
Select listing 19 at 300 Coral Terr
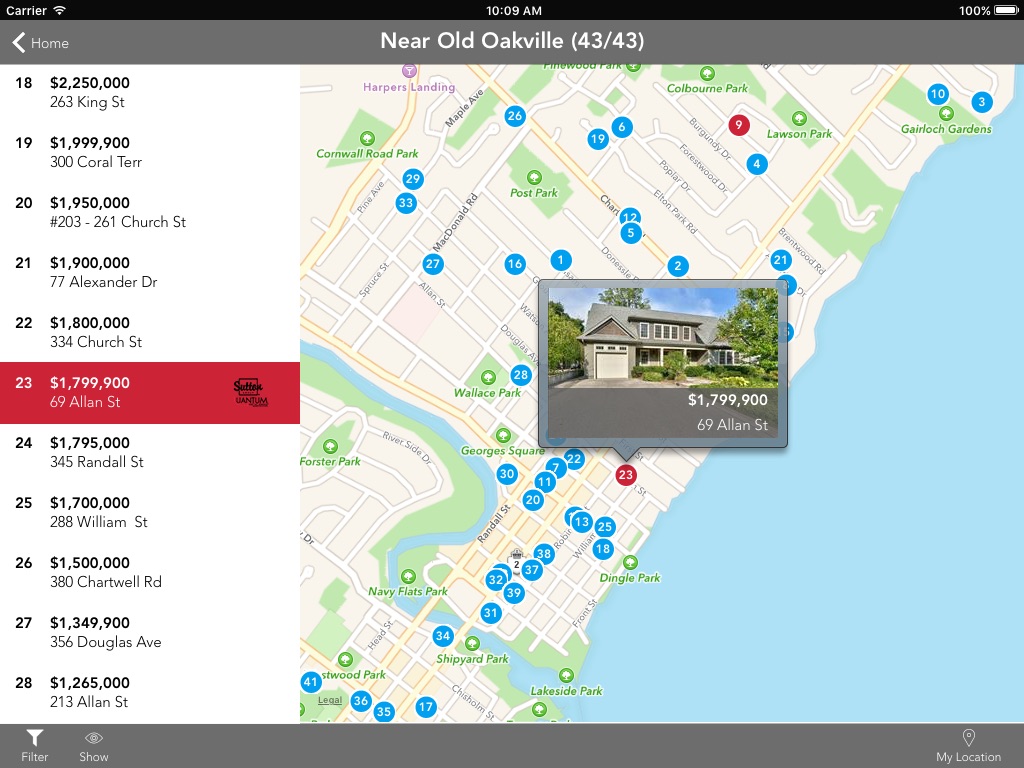click(x=150, y=152)
